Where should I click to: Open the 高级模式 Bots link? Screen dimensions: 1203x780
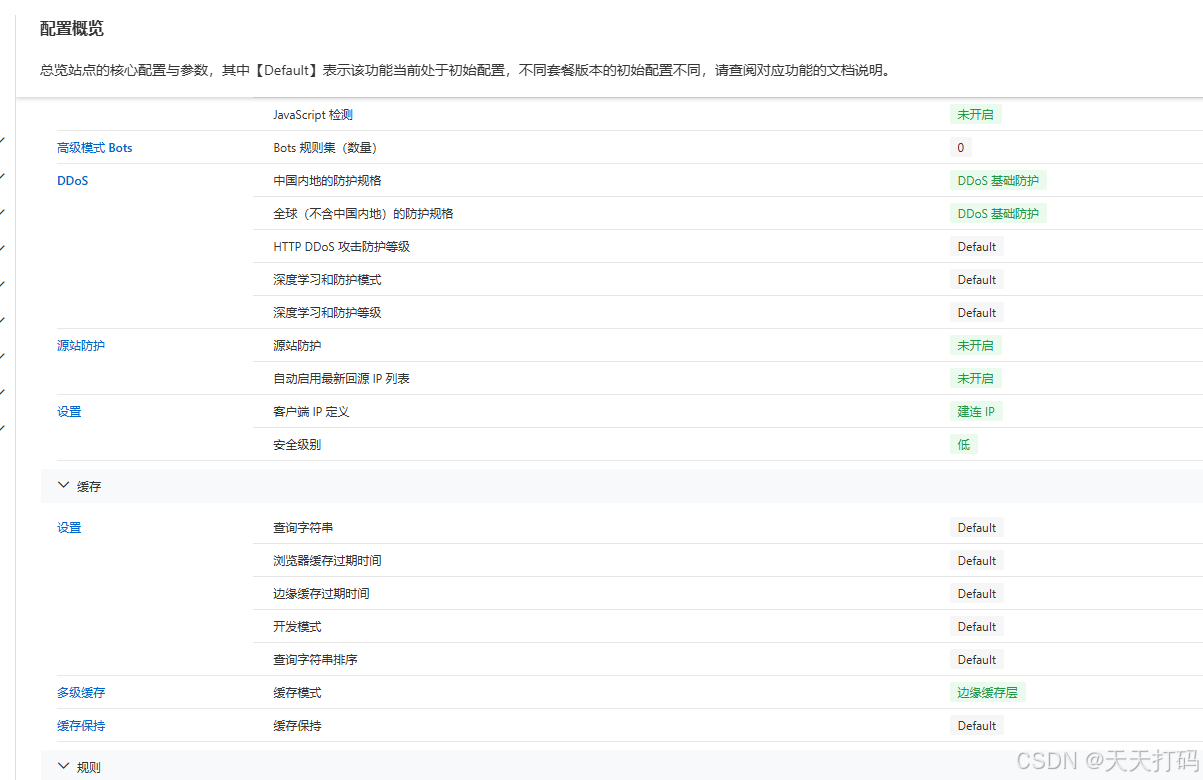(95, 148)
